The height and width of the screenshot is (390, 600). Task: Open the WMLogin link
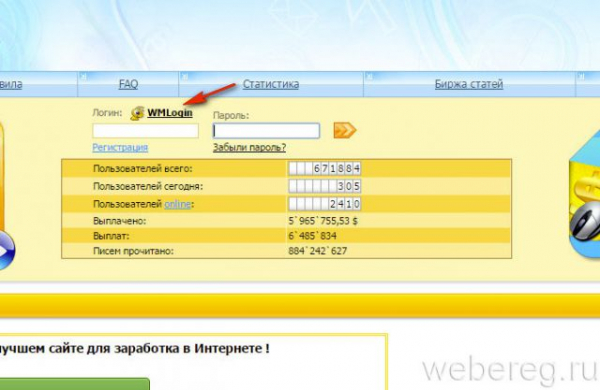click(170, 113)
